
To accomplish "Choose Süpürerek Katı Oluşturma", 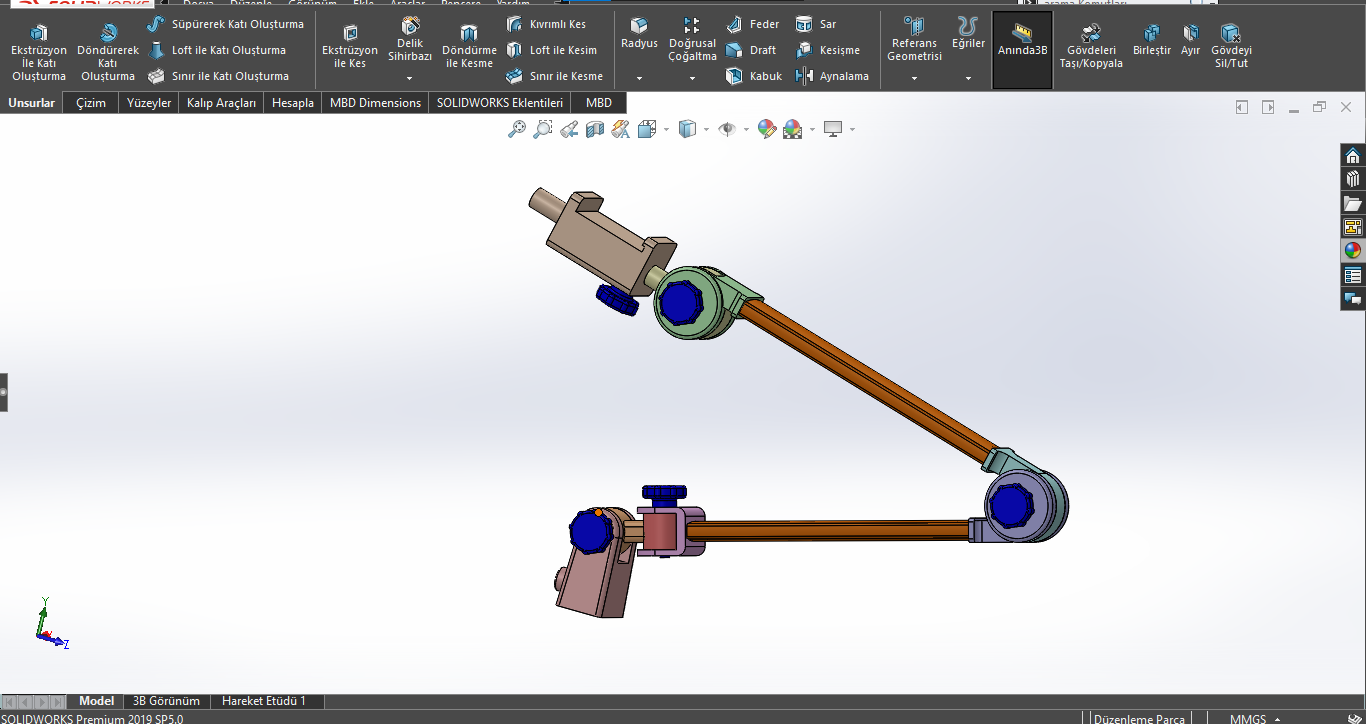I will [225, 24].
